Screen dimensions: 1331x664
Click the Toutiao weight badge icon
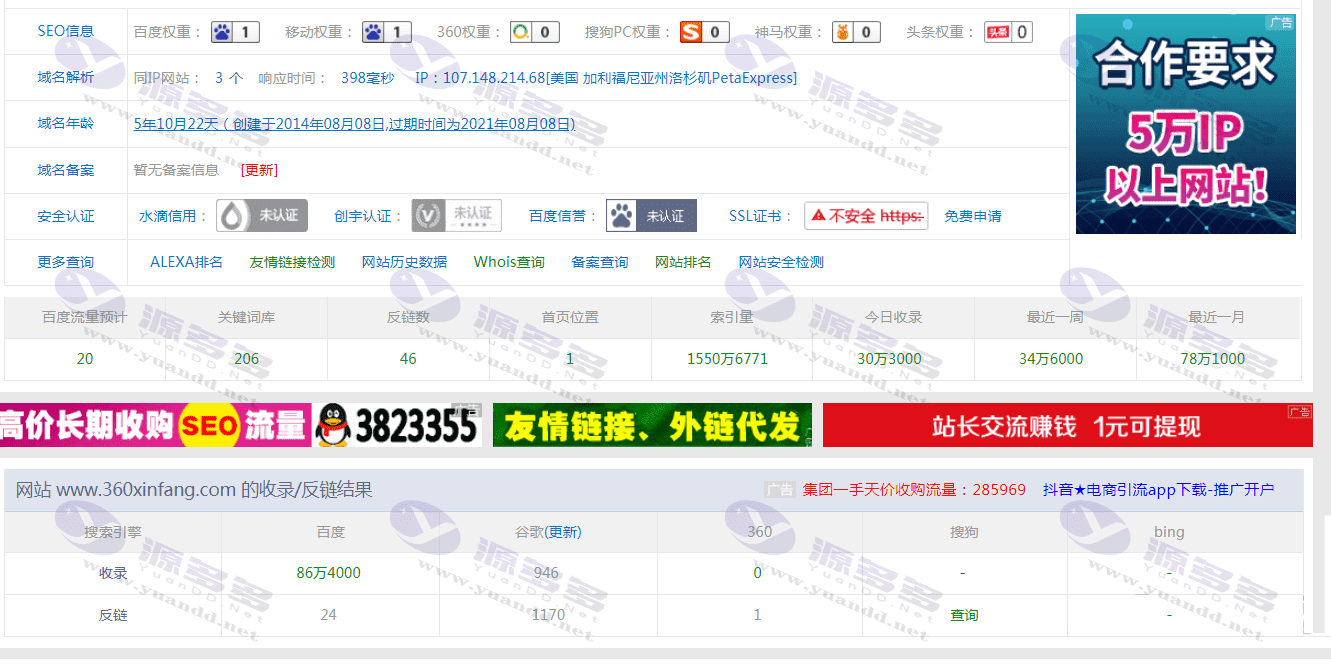pos(1008,32)
